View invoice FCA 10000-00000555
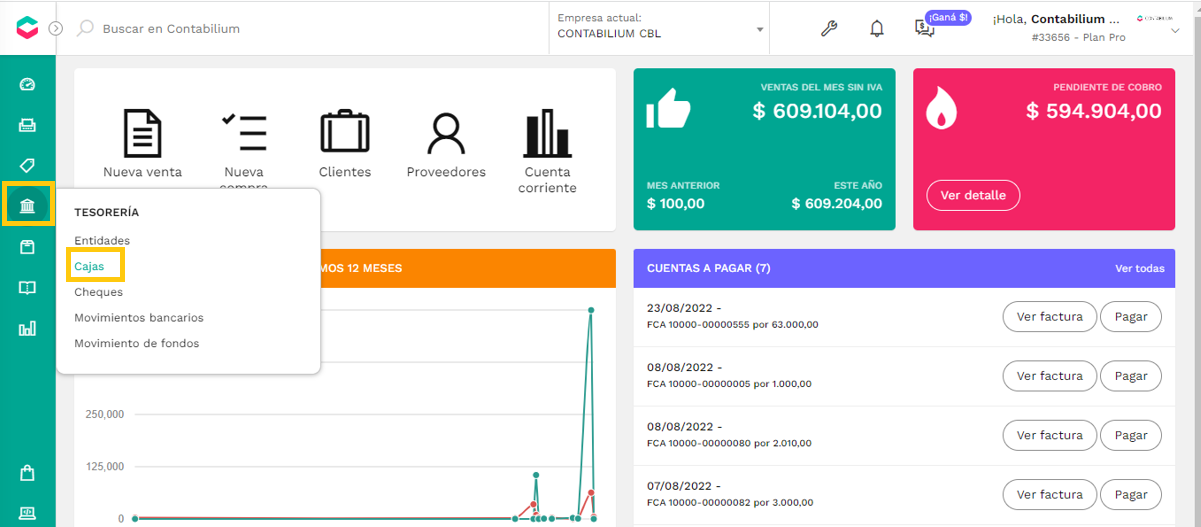The image size is (1201, 527). (x=1049, y=317)
